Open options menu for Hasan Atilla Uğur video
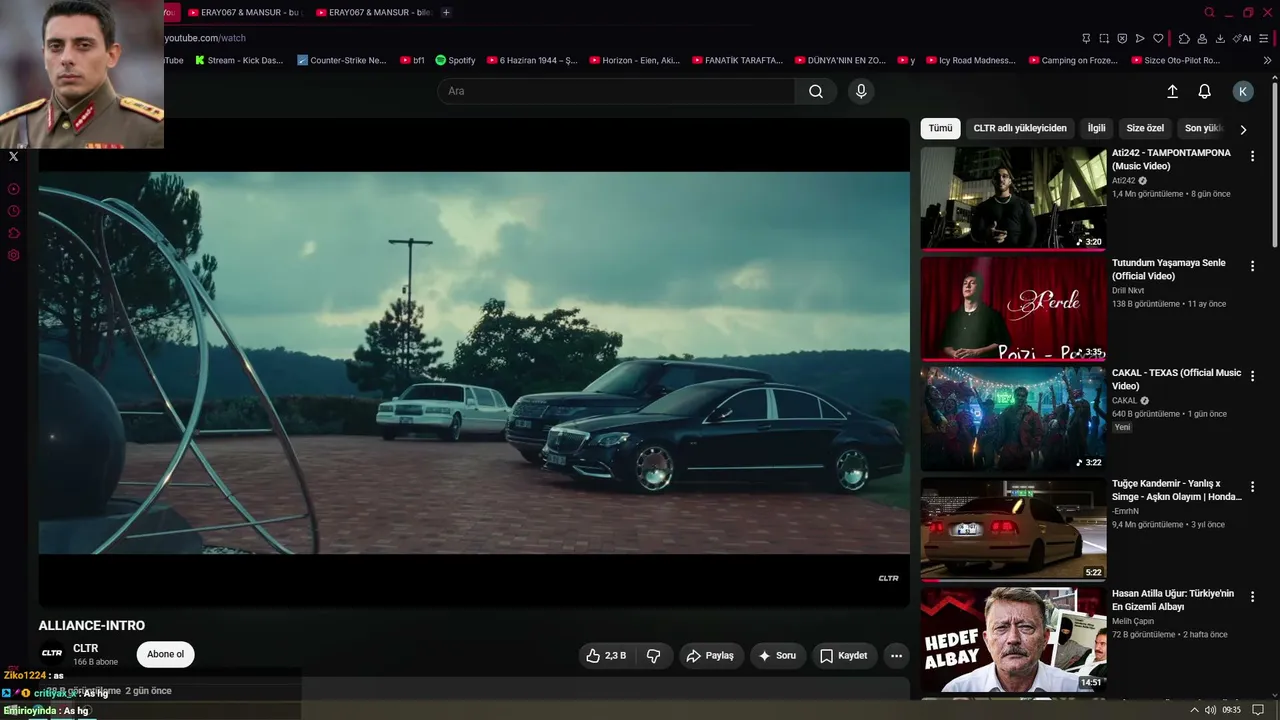This screenshot has width=1280, height=720. pos(1252,596)
